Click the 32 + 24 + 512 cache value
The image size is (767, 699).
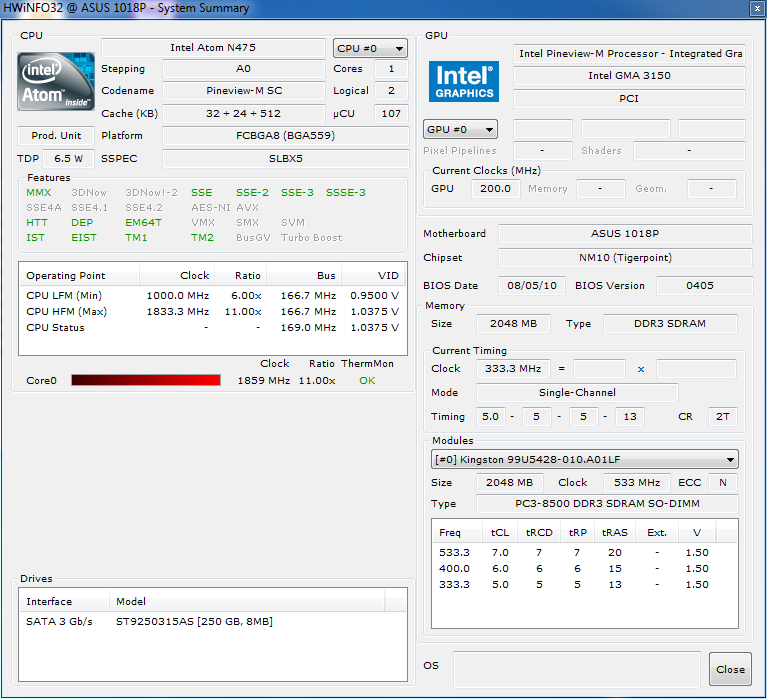pyautogui.click(x=244, y=113)
